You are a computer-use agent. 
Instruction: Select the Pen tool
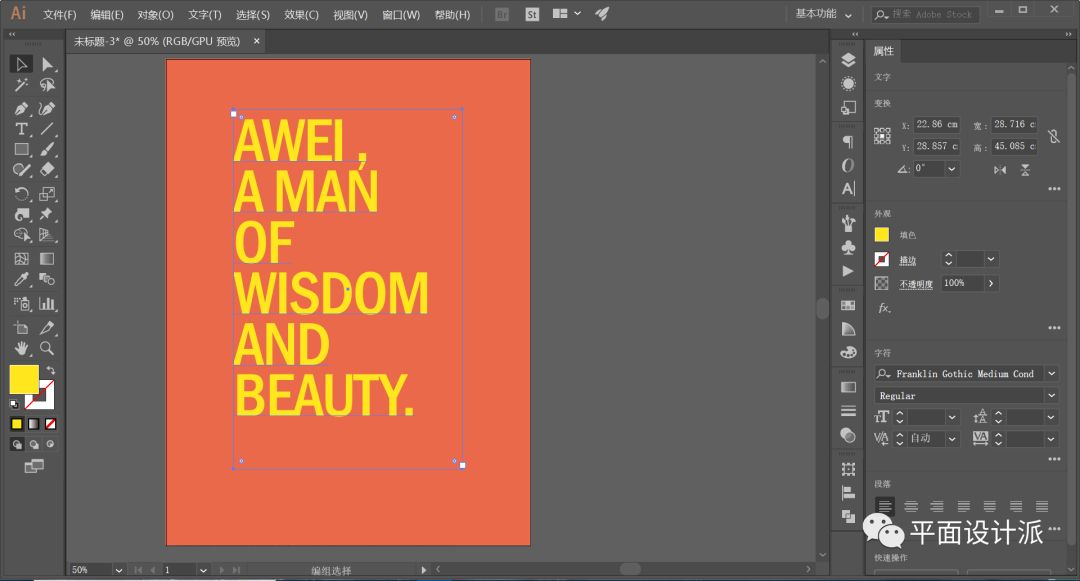click(x=21, y=108)
